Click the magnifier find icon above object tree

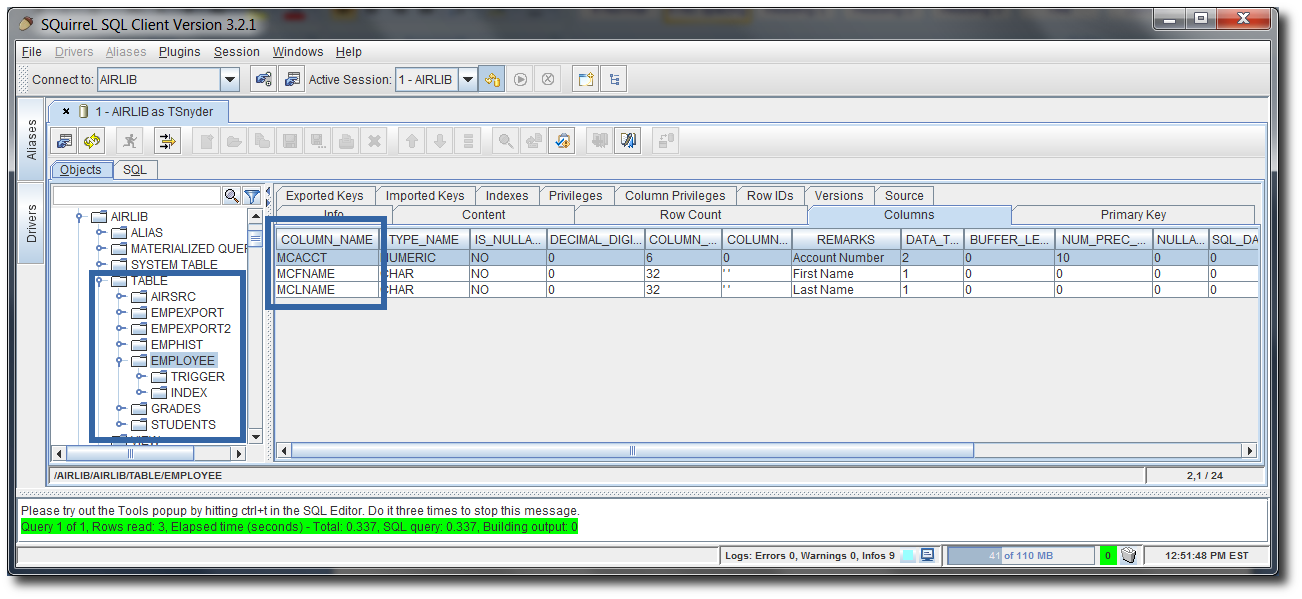[x=232, y=196]
